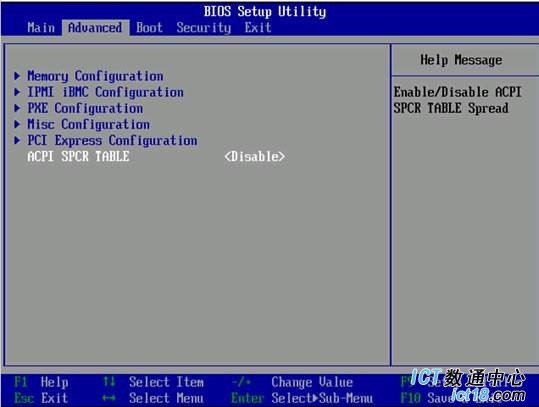Image resolution: width=539 pixels, height=407 pixels.
Task: Select the ACPI SPCR TABLE label
Action: (x=78, y=157)
